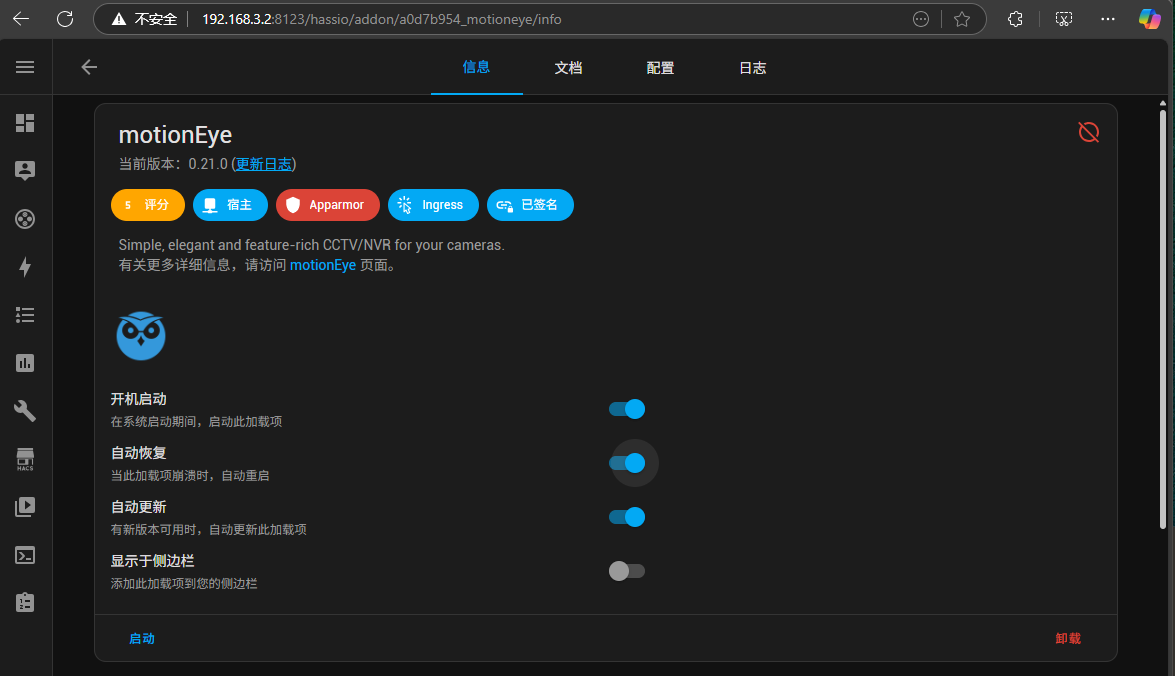The height and width of the screenshot is (676, 1175).
Task: Open HACS from the sidebar
Action: click(x=25, y=460)
